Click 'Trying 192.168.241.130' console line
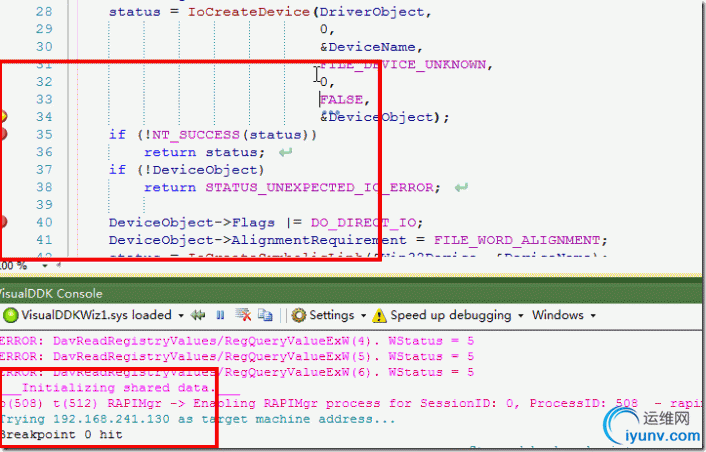Screen dimensions: 706x452 click(197, 419)
